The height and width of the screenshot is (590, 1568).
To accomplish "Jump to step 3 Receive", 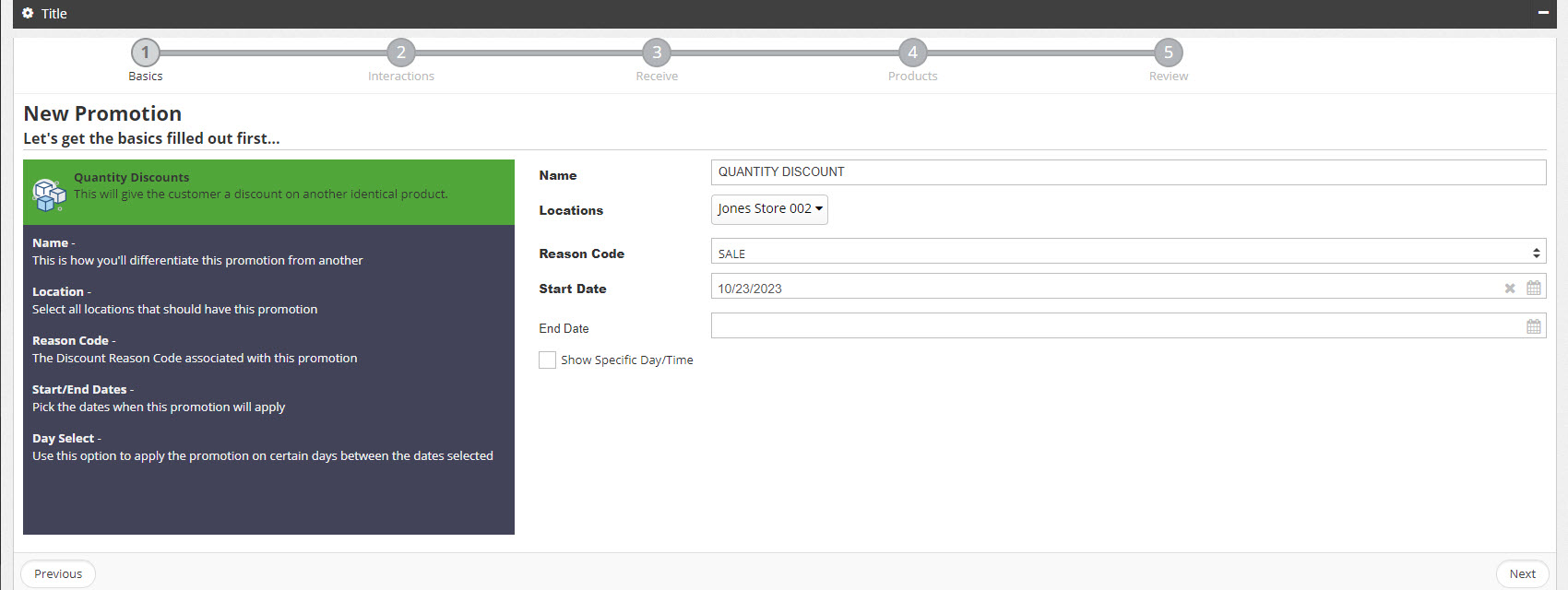I will coord(657,53).
